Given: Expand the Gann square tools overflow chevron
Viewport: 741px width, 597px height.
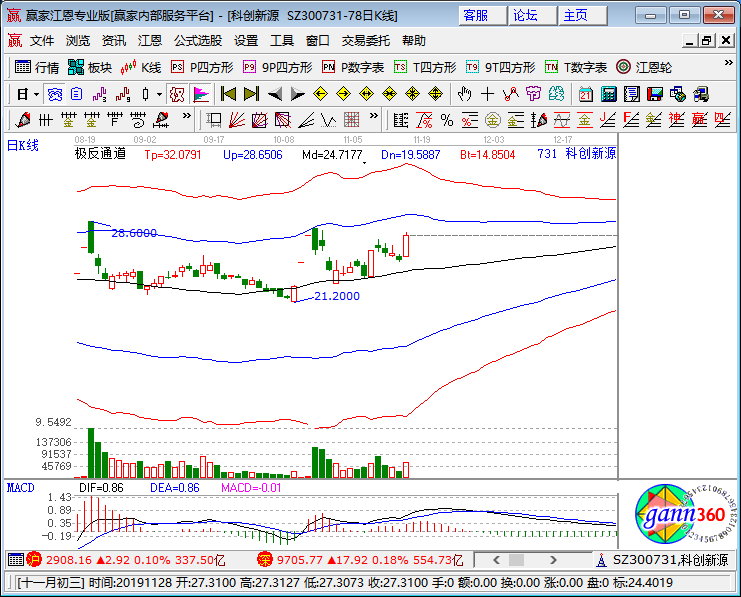Looking at the screenshot, I should tap(374, 115).
